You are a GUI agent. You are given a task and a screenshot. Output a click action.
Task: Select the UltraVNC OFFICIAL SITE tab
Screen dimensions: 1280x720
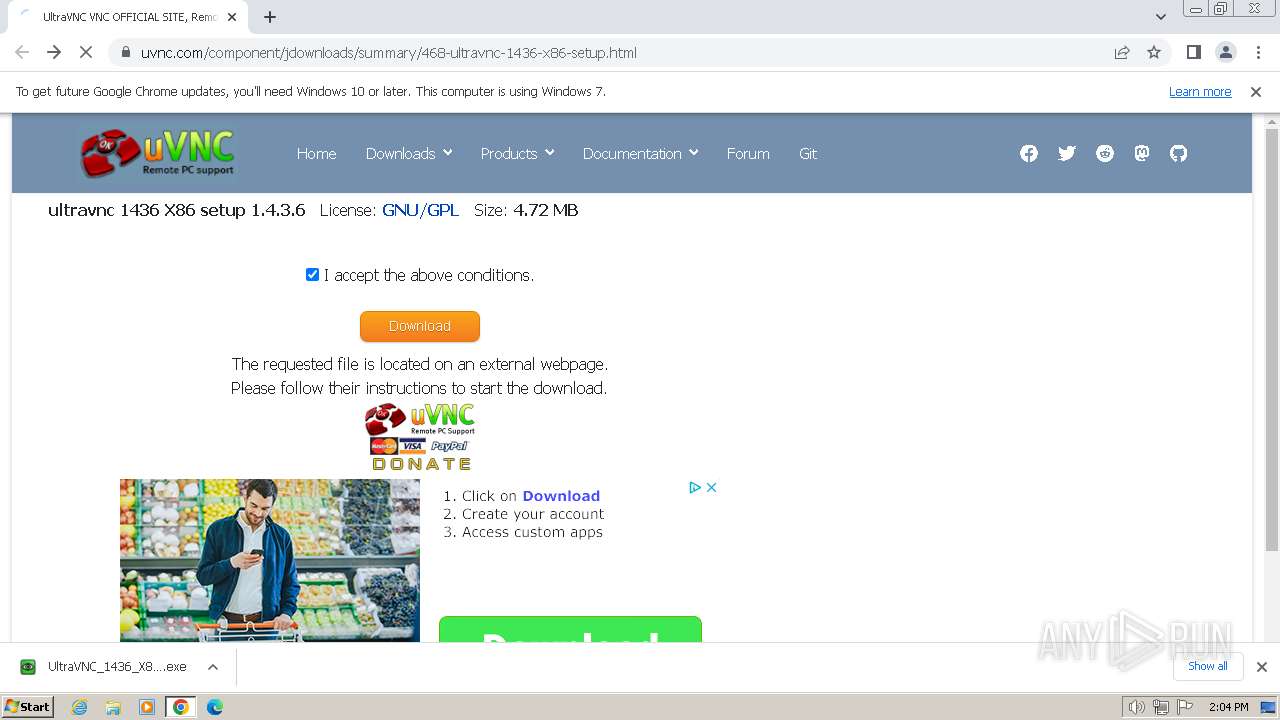[x=127, y=17]
